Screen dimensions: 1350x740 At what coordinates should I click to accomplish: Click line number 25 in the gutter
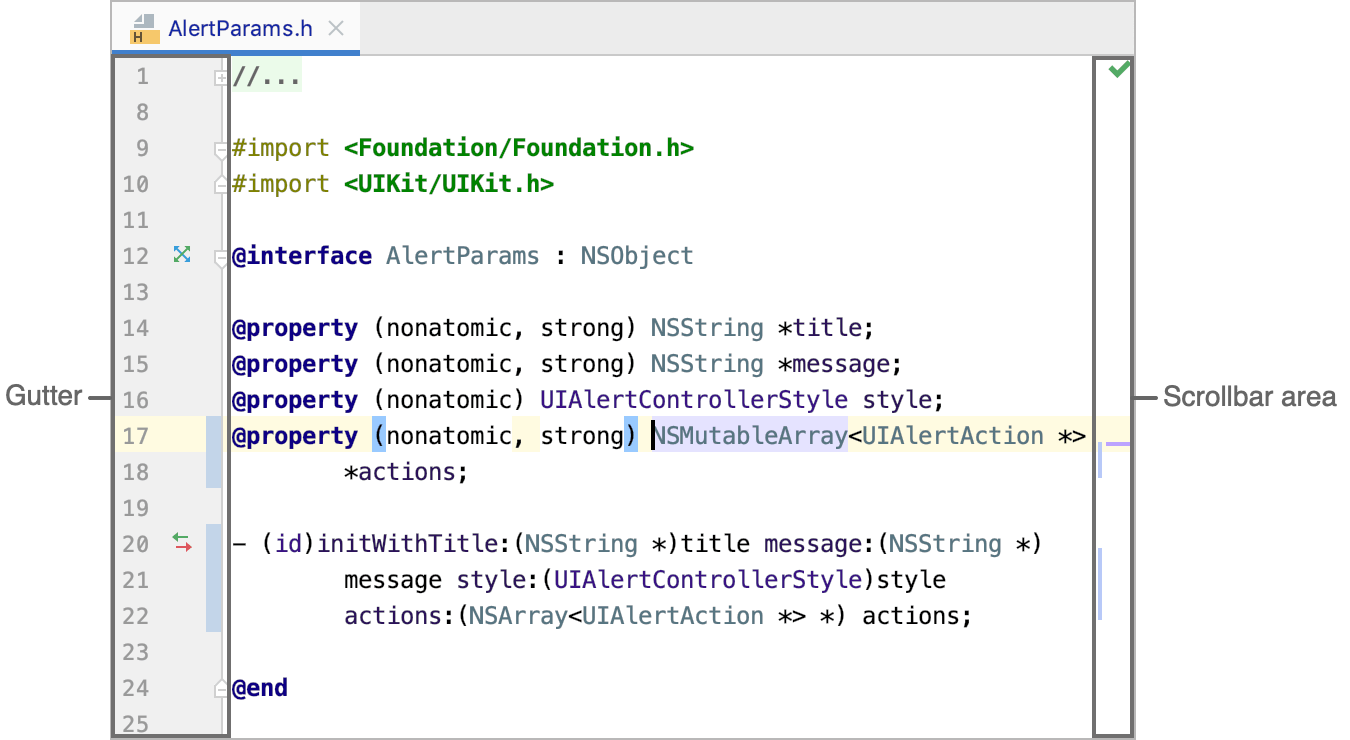[135, 724]
